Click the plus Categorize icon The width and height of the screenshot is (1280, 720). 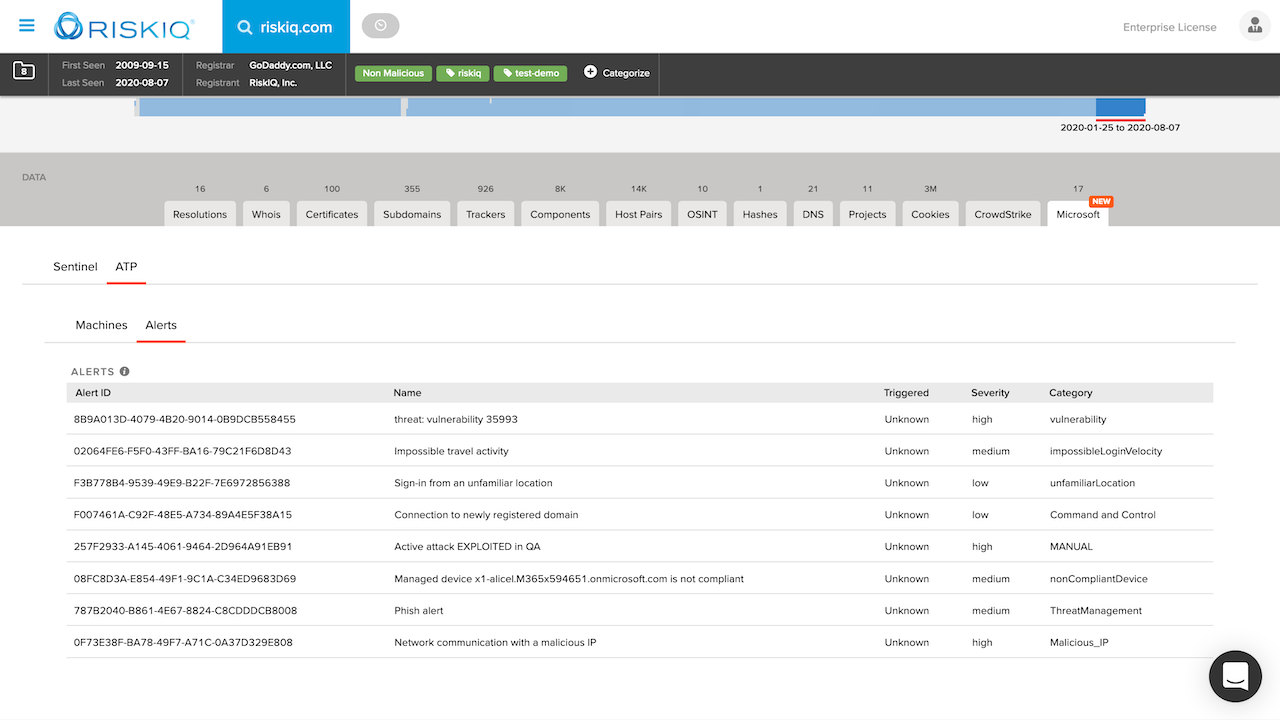(590, 72)
